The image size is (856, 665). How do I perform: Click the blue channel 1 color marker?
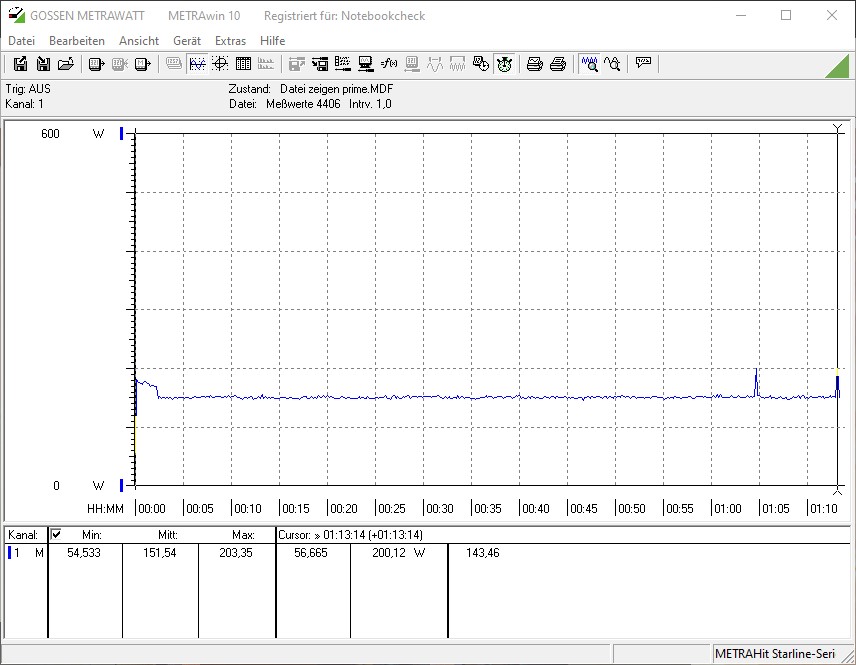click(x=11, y=552)
